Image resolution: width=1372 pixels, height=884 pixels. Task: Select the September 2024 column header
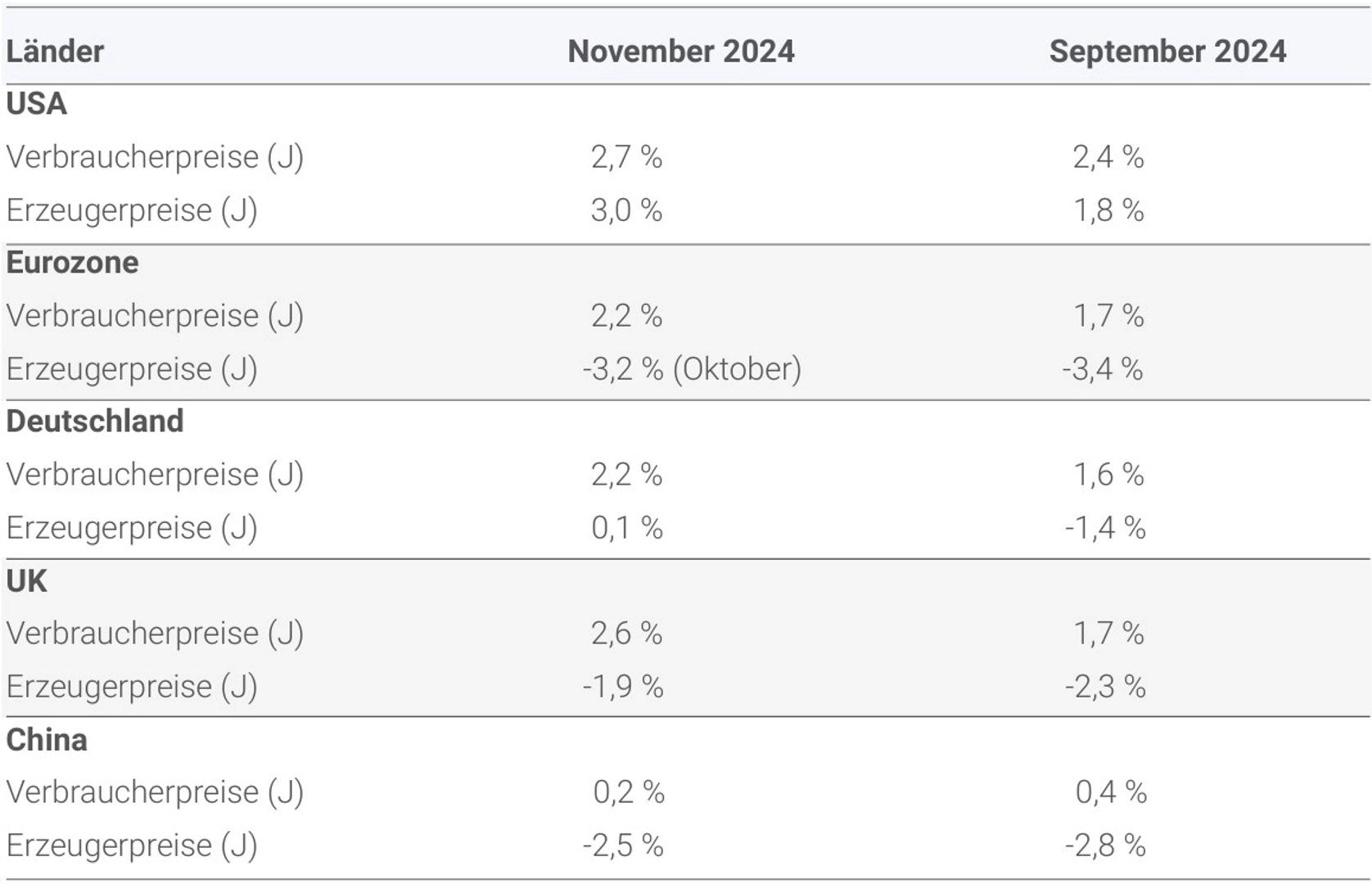click(x=1167, y=52)
